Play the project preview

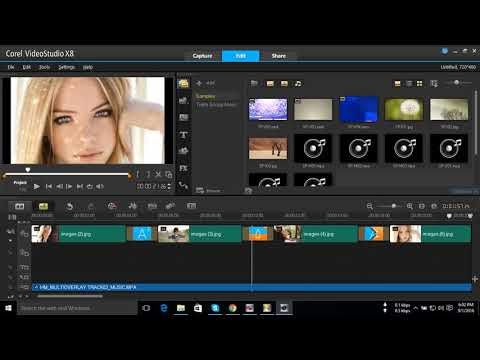37,187
